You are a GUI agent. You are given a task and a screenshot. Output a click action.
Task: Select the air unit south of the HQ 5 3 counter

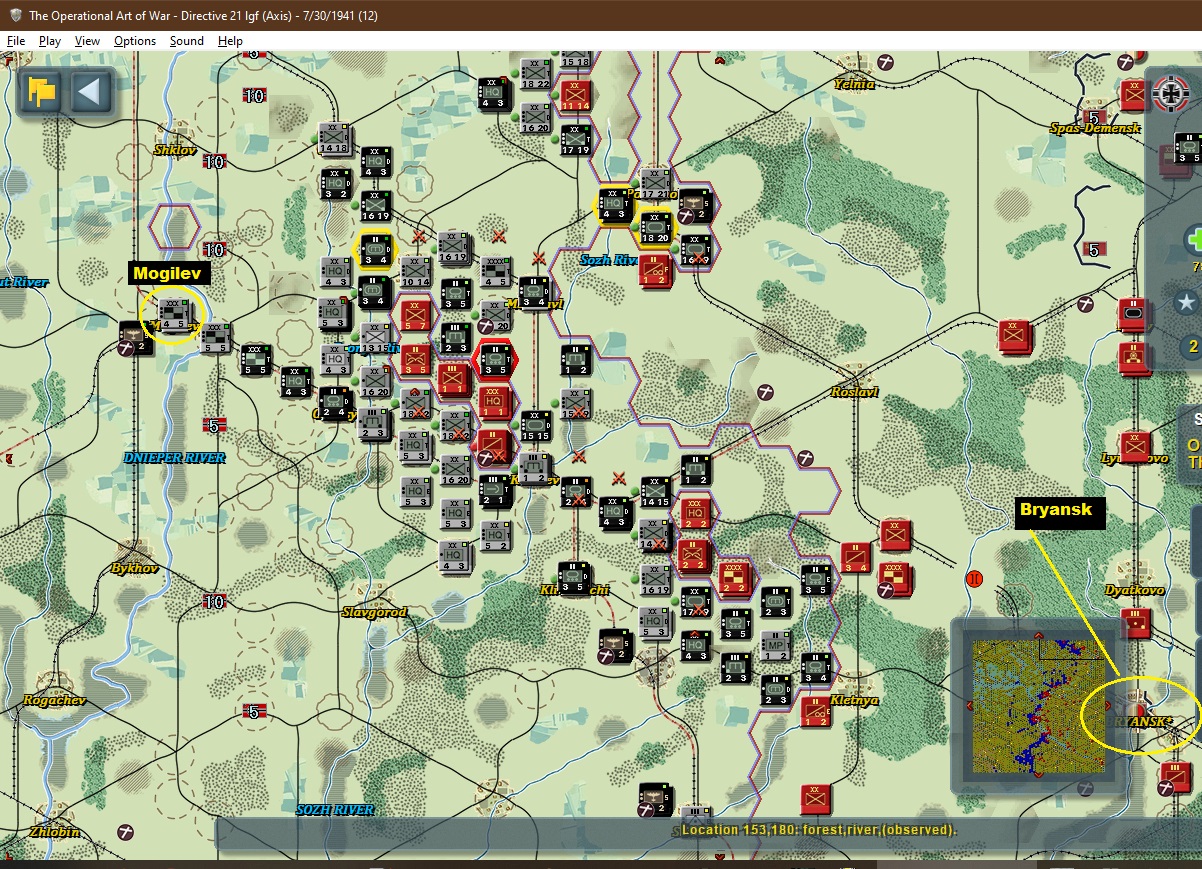coord(616,646)
